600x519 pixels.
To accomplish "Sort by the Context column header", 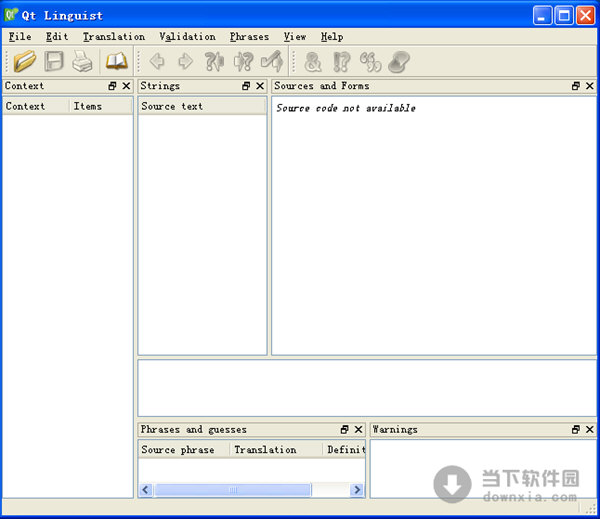I will [36, 106].
